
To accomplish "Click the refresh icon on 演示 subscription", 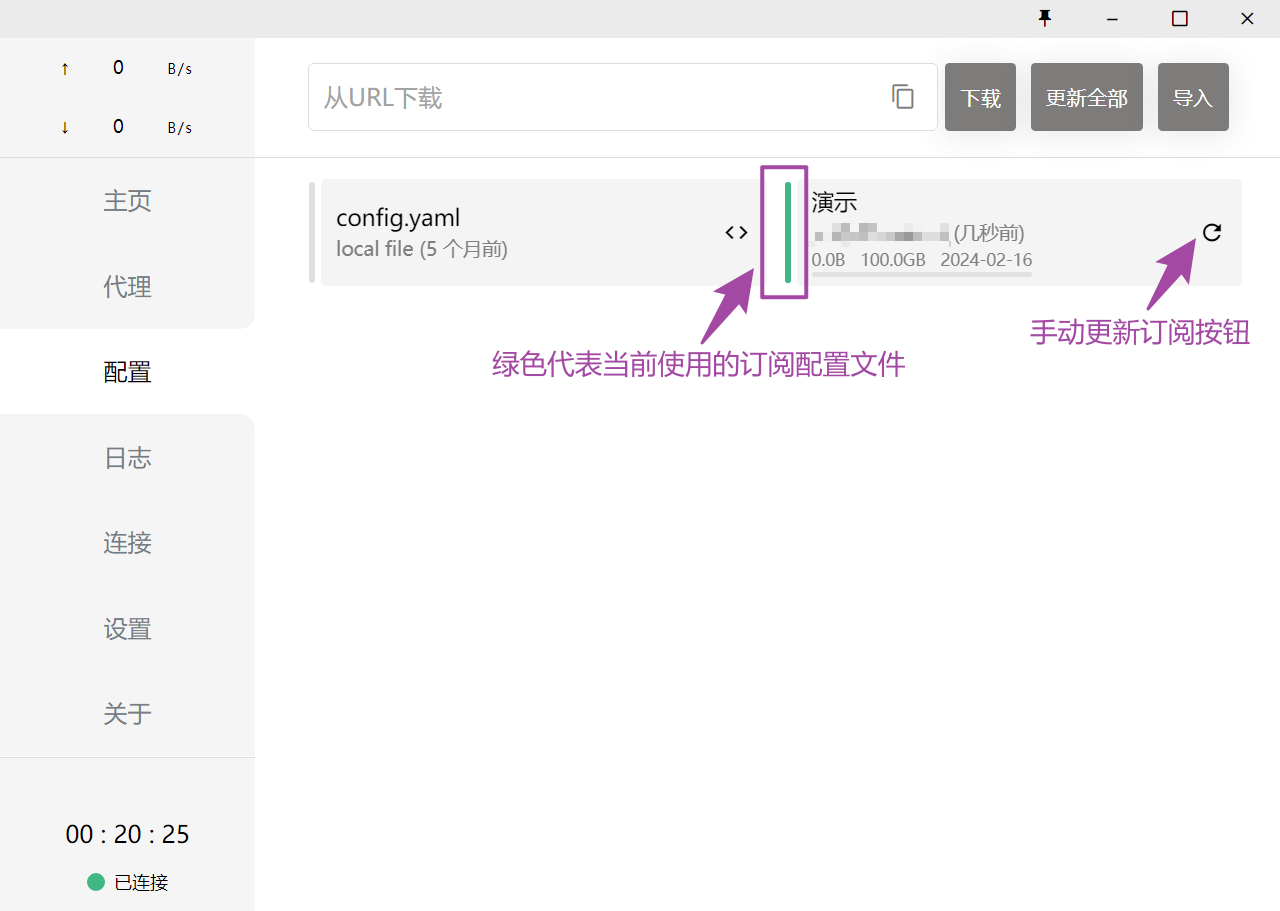I will pos(1211,233).
